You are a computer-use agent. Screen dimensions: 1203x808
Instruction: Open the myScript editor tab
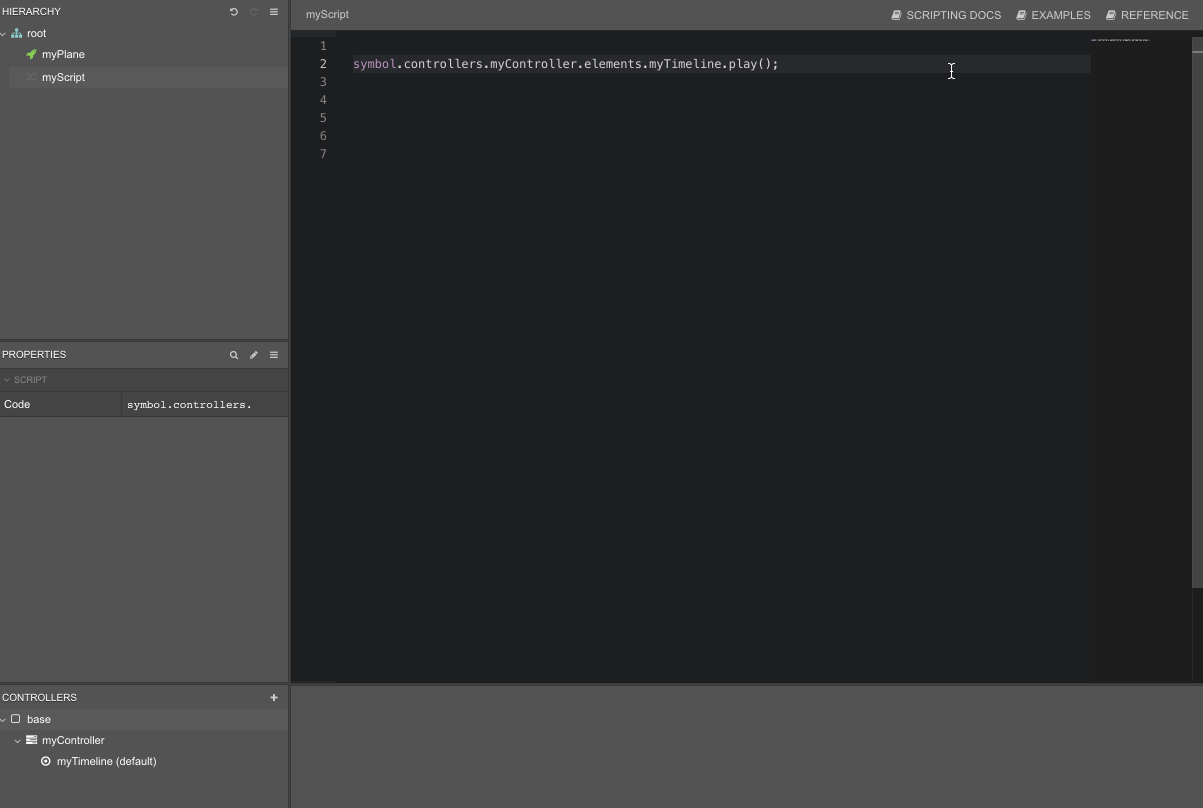328,15
